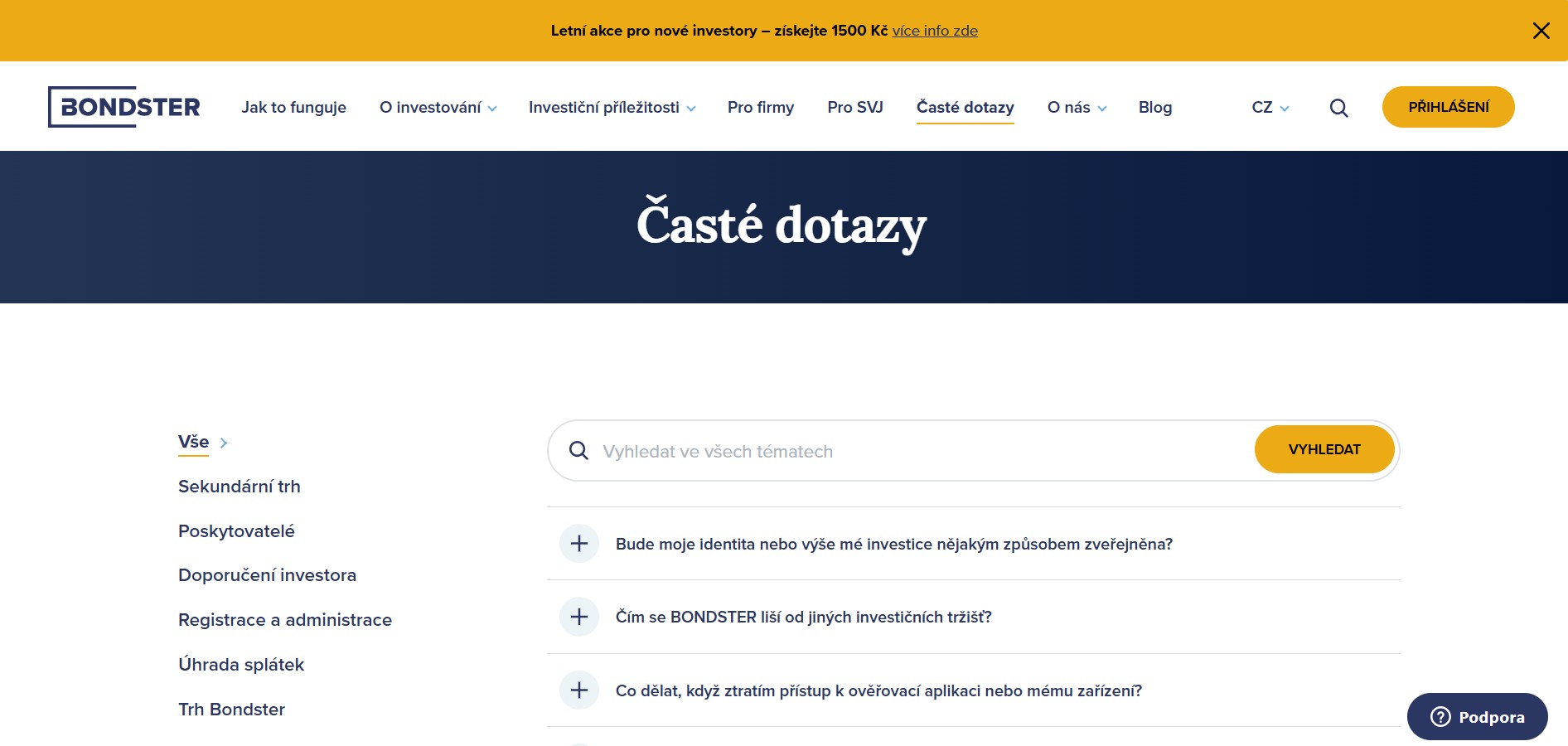Select 'Časté dotazy' in the navigation
The height and width of the screenshot is (746, 1568).
tap(965, 108)
